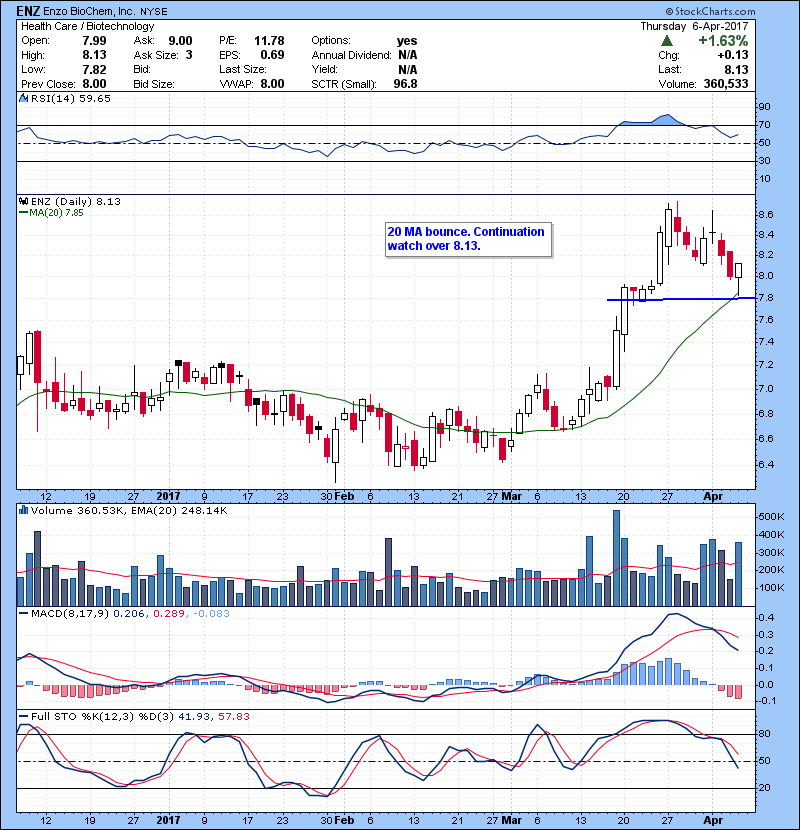Viewport: 800px width, 830px height.
Task: Click the Open value 7.99
Action: tap(94, 41)
